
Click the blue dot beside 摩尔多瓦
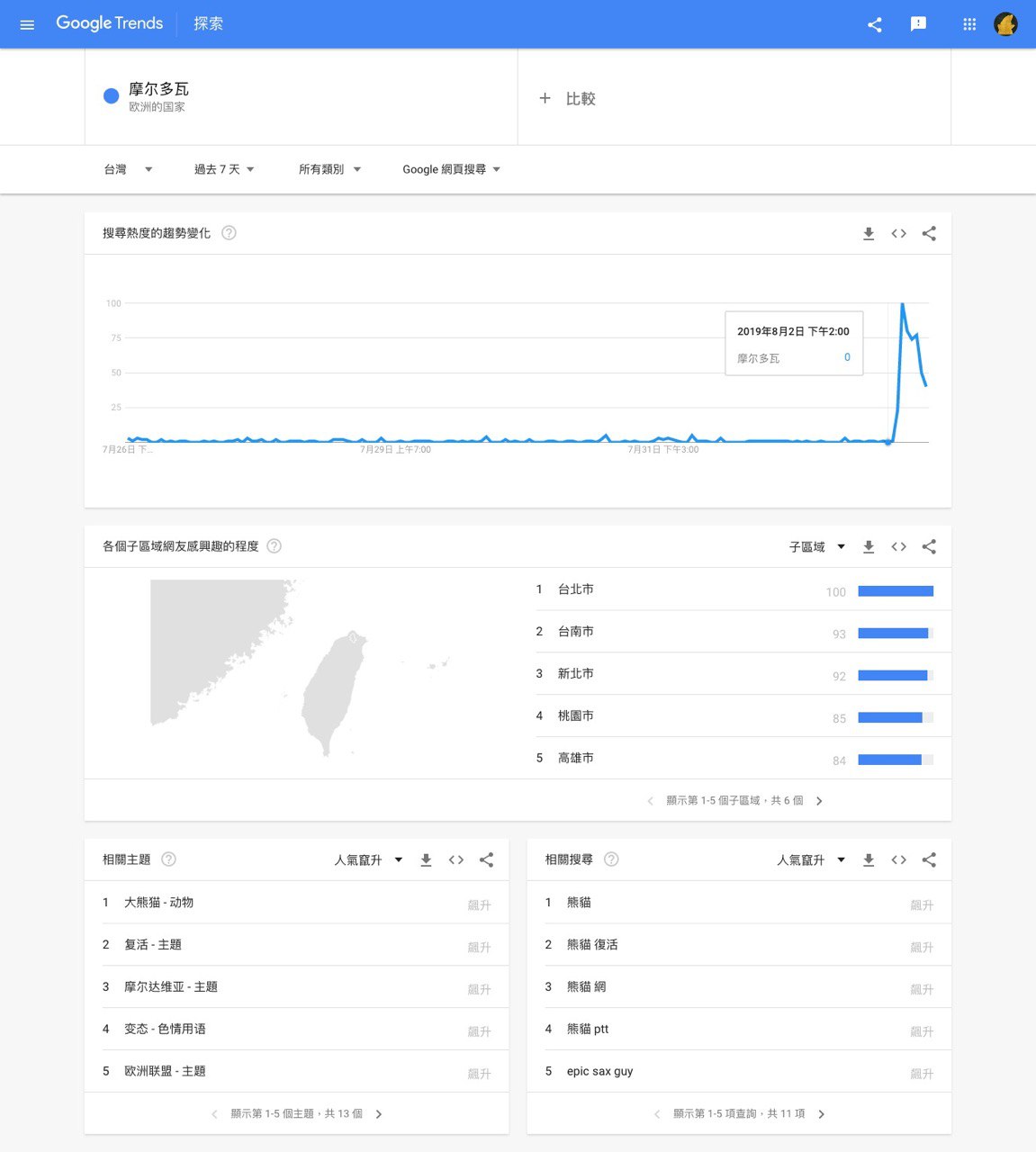point(112,96)
